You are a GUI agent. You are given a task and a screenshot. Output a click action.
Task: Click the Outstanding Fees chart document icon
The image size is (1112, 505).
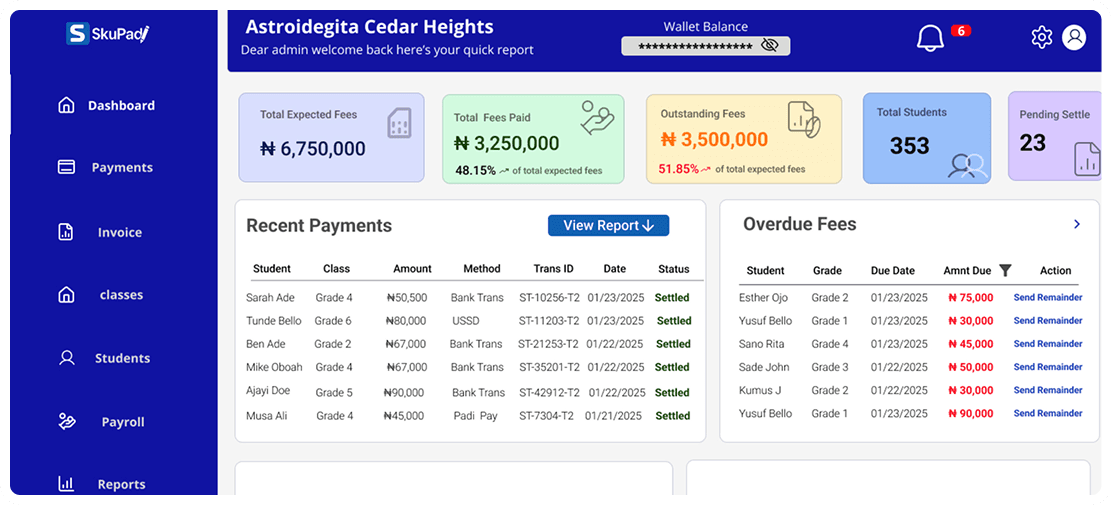point(804,119)
